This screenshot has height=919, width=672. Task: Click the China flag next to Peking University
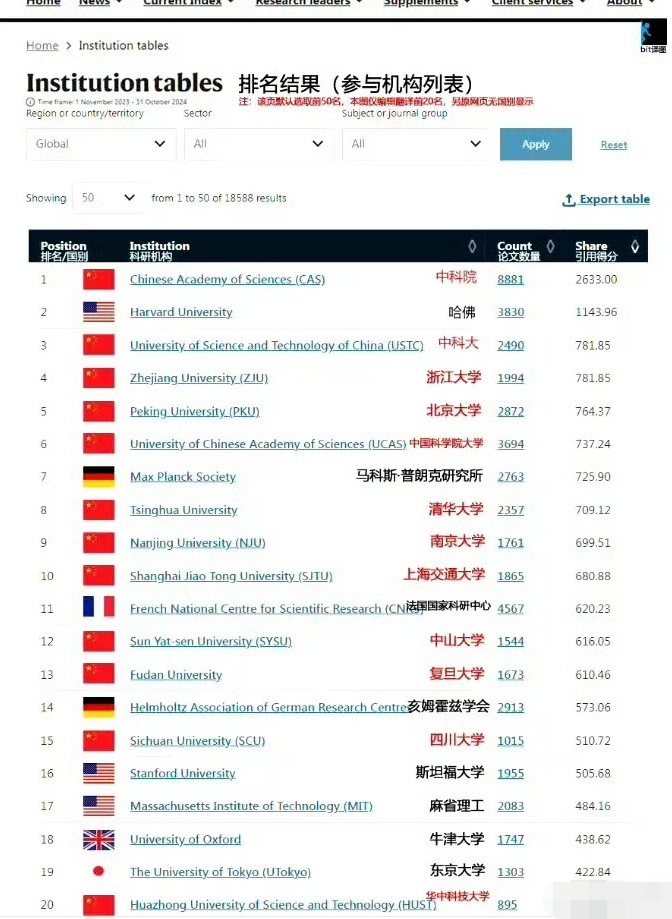coord(98,411)
